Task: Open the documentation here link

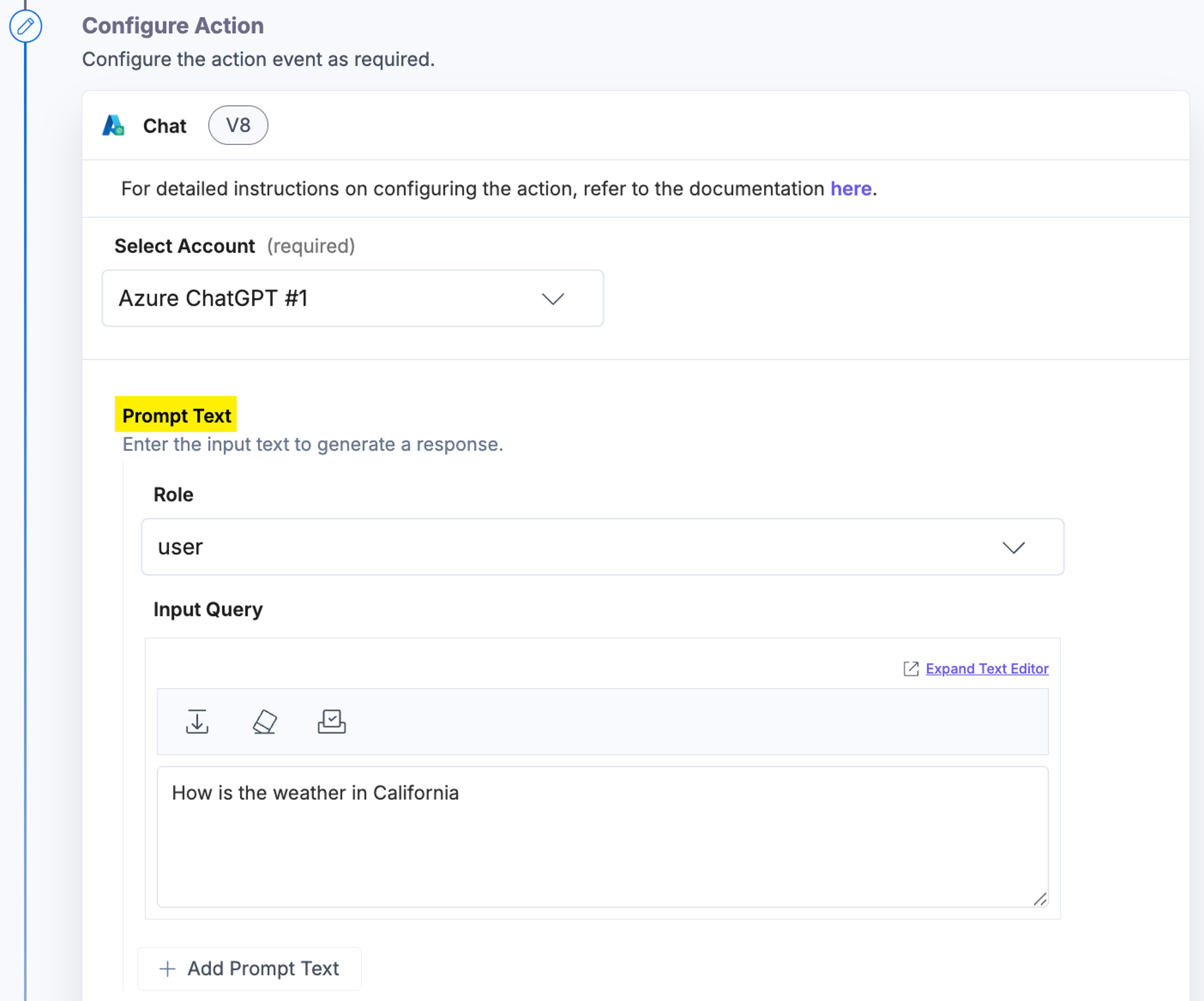Action: 851,189
